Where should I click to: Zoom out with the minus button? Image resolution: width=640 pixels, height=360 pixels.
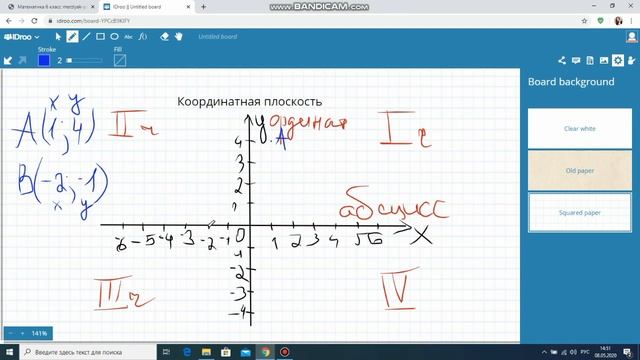[11, 333]
